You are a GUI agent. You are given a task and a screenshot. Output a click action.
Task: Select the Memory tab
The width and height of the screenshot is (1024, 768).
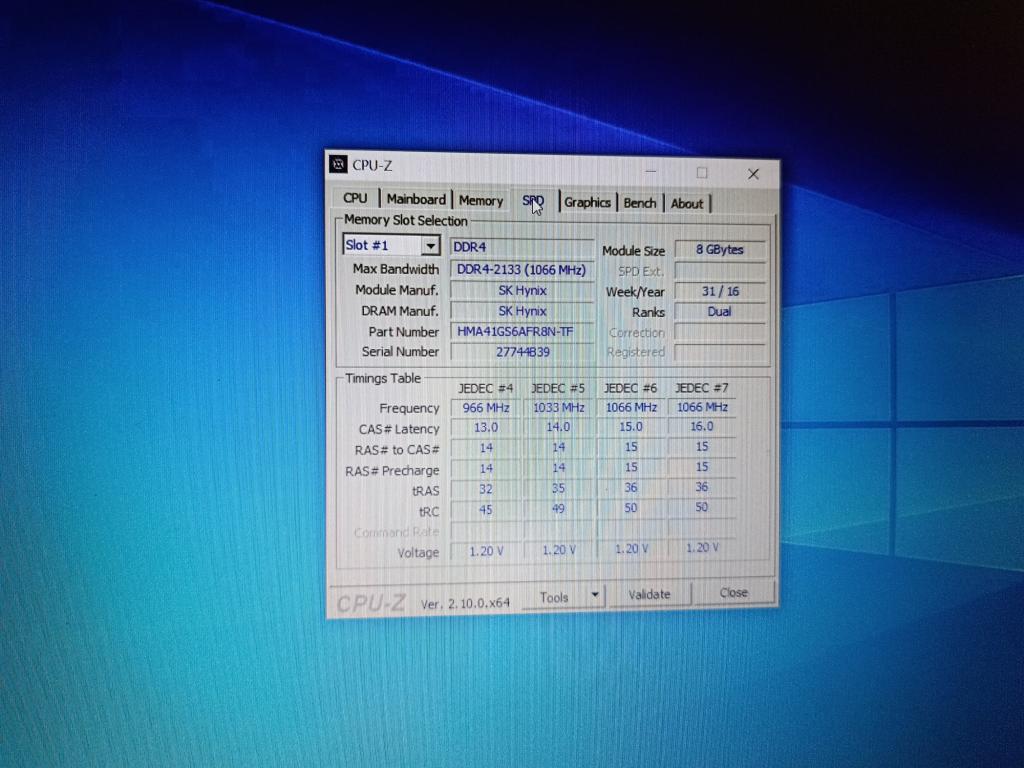pos(480,201)
